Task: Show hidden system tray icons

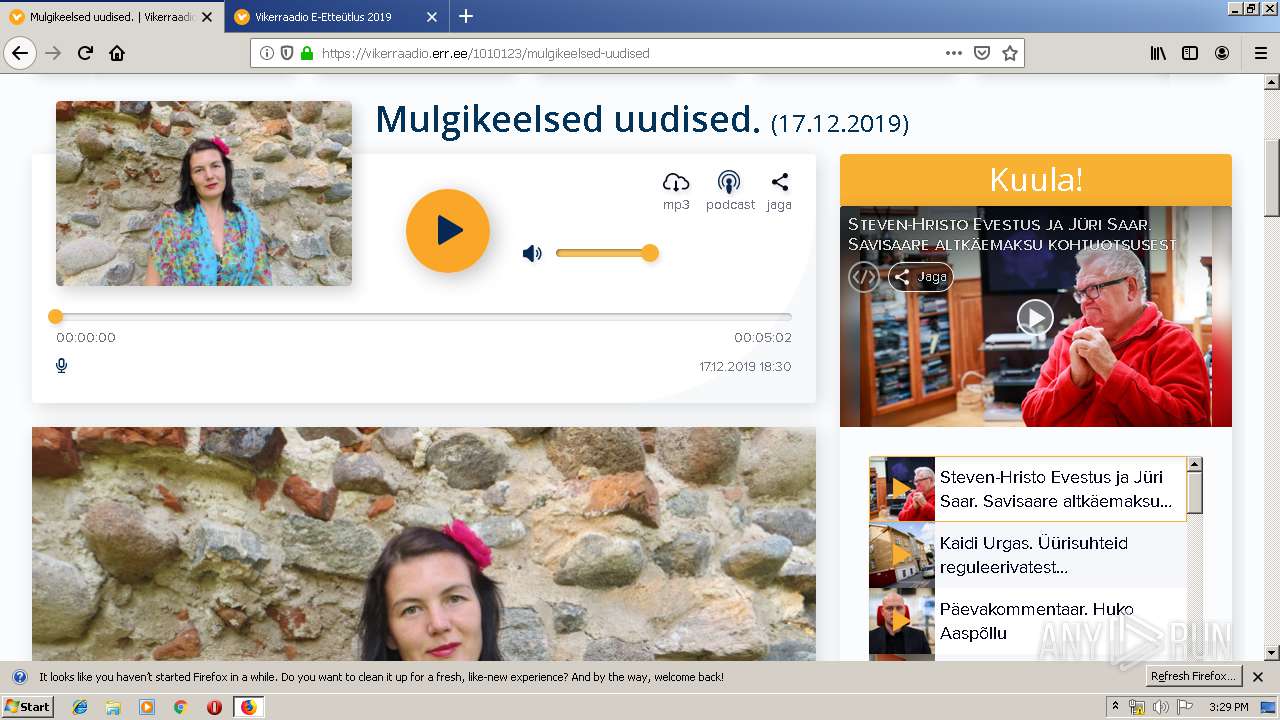Action: click(1116, 707)
